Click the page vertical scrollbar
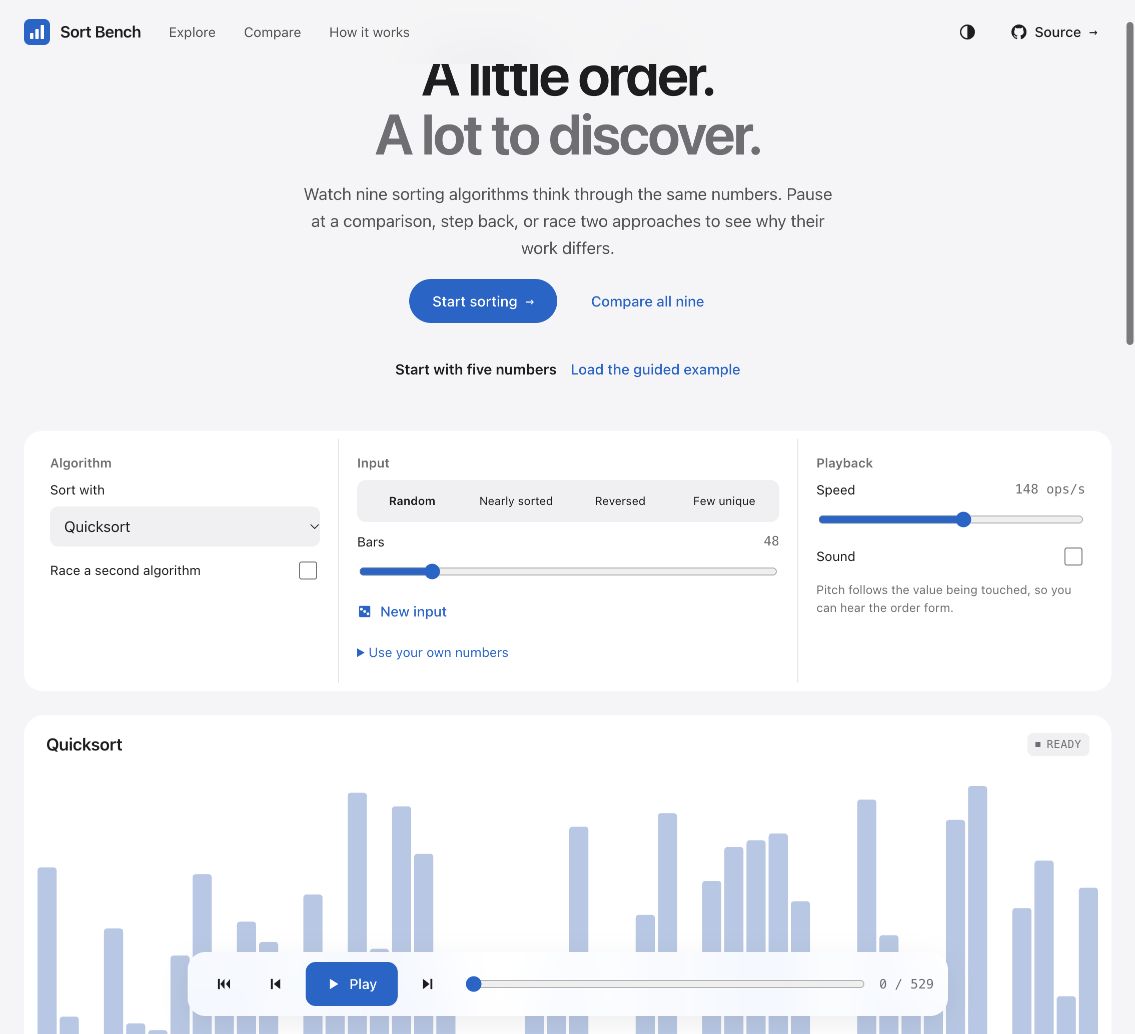 click(x=1129, y=183)
